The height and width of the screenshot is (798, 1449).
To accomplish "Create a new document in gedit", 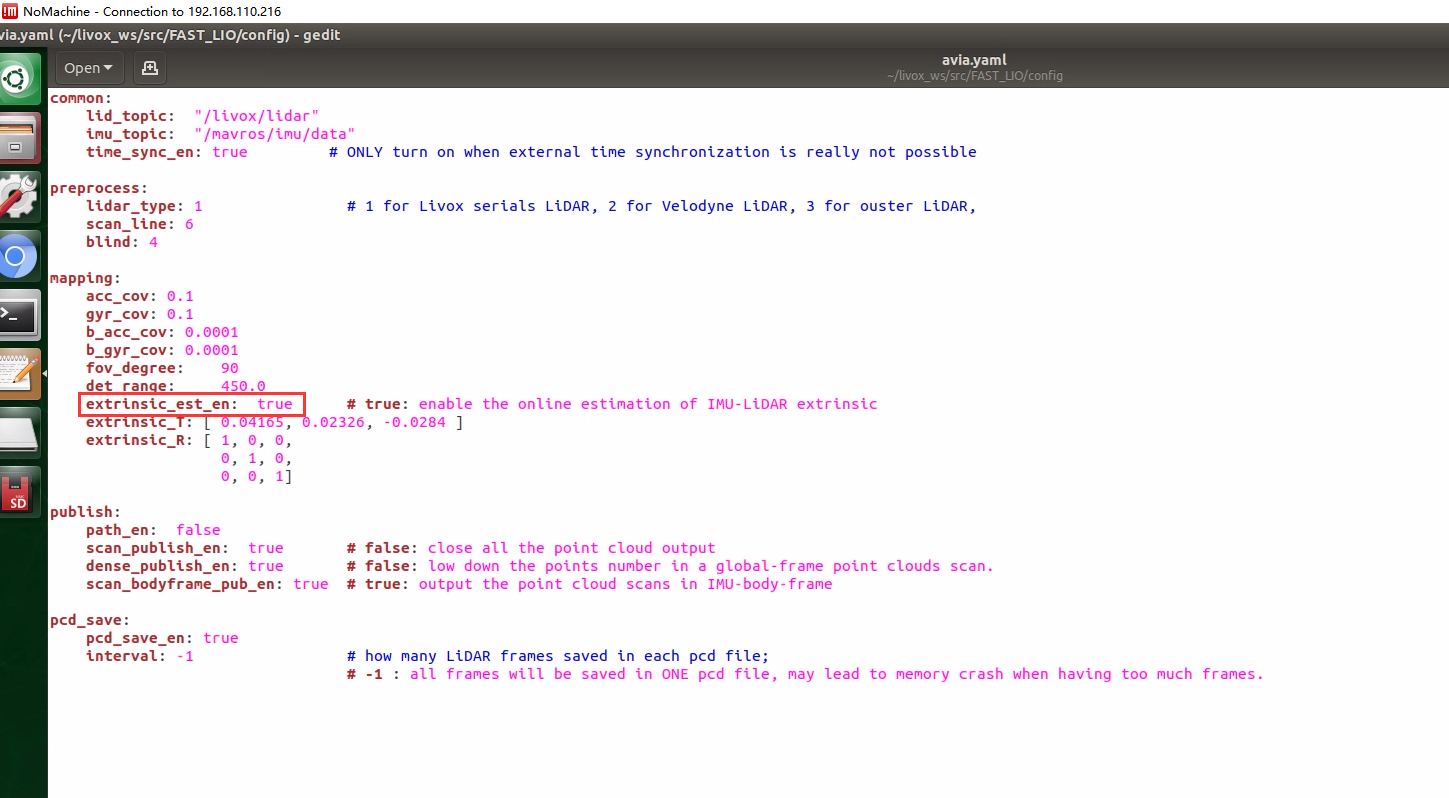I will 150,68.
